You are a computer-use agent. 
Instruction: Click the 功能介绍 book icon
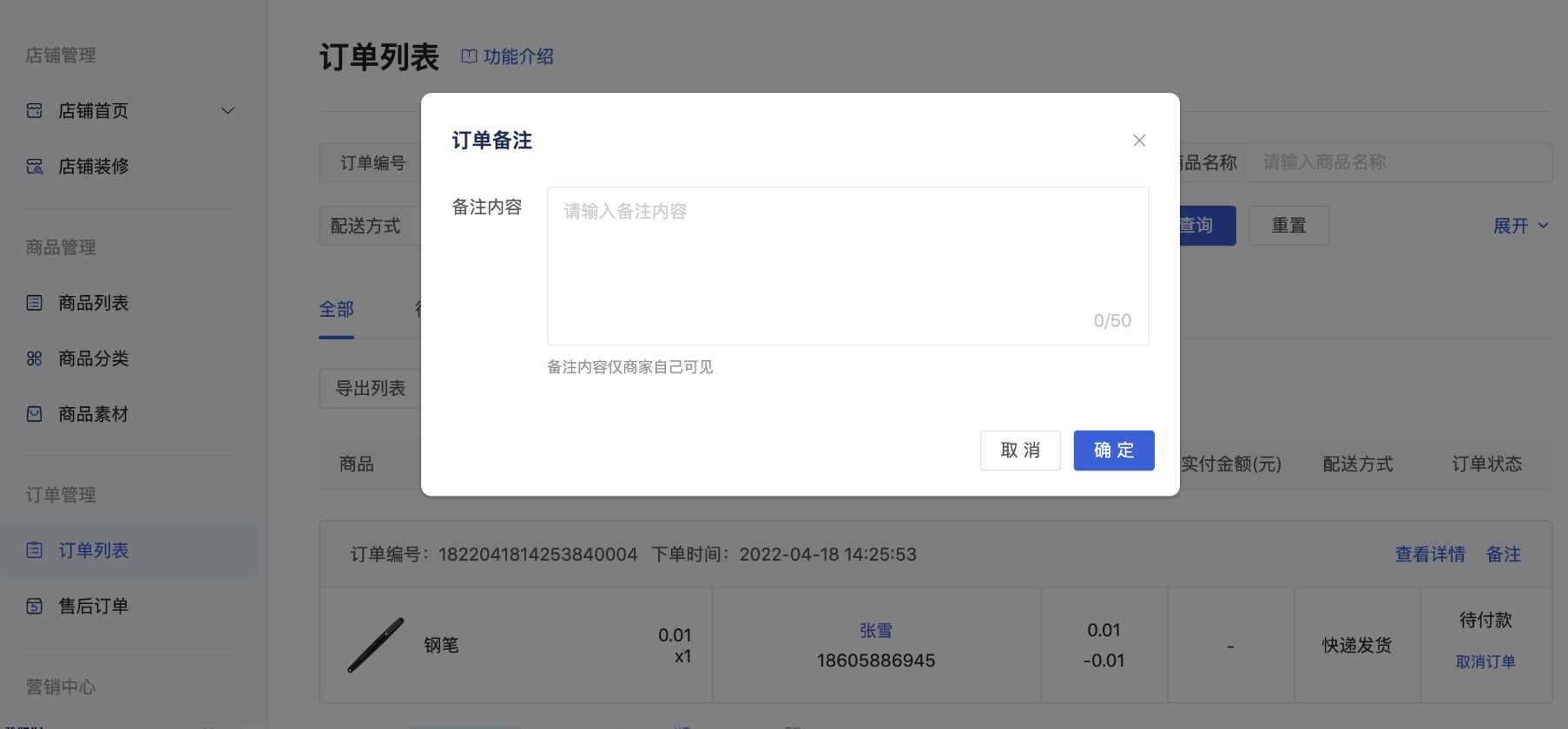469,56
